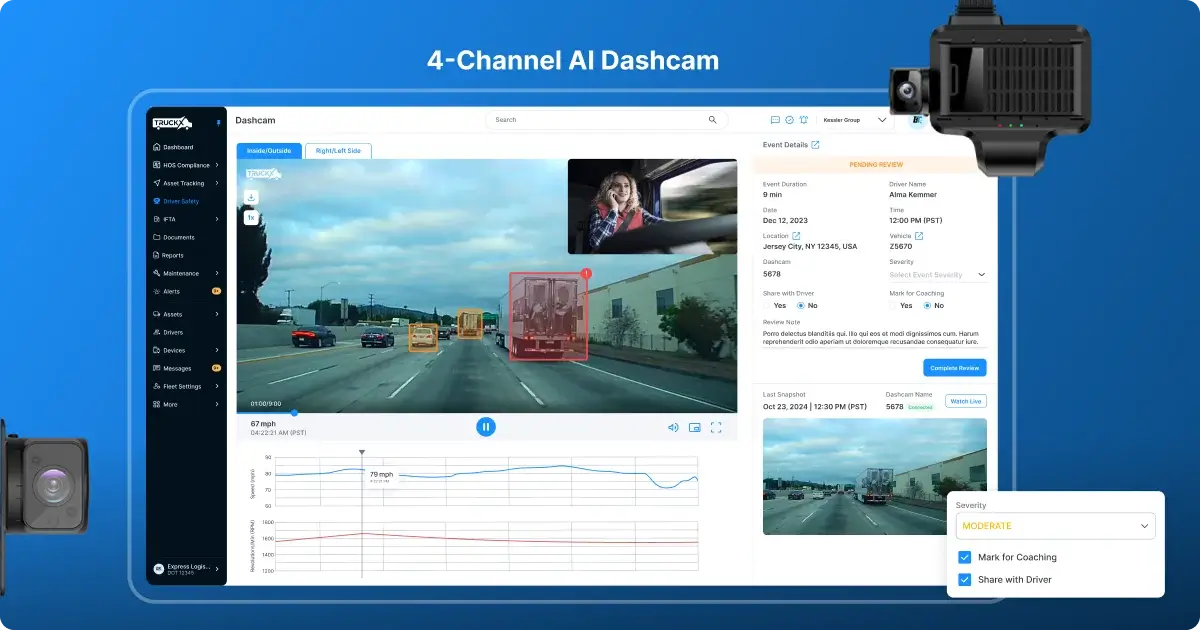Enter fullscreen video mode
The image size is (1200, 630).
click(x=716, y=427)
